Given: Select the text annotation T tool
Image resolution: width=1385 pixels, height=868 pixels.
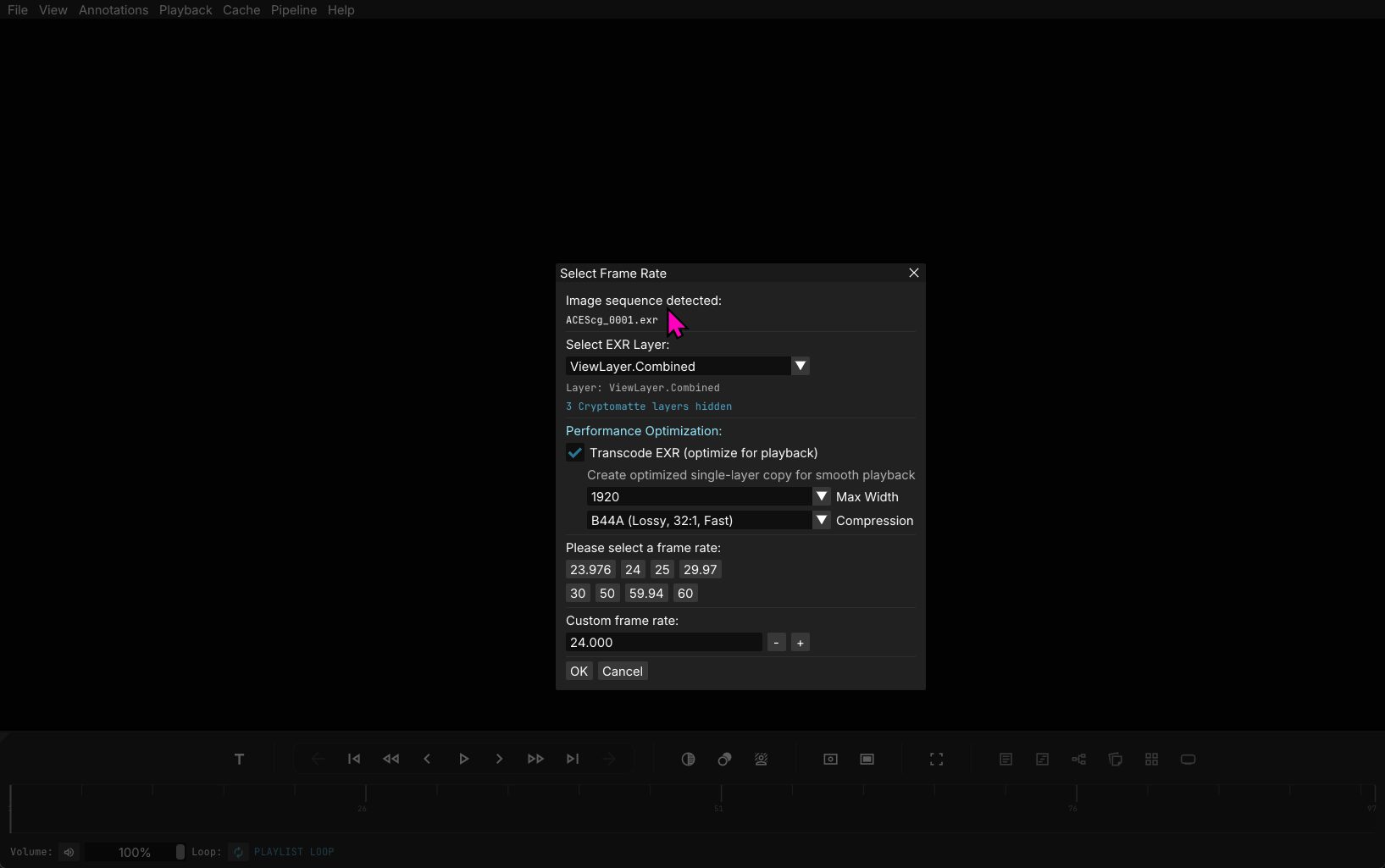Looking at the screenshot, I should click(x=239, y=759).
